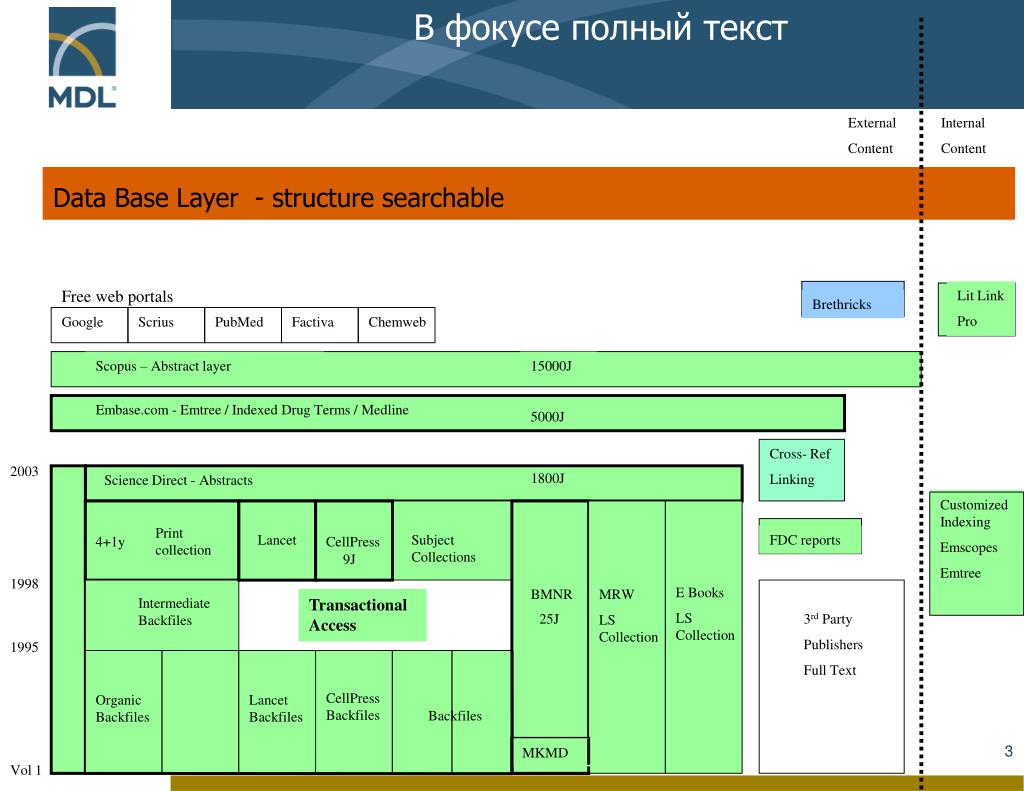
Task: Click the plain 'Backfiles' label
Action: 455,716
